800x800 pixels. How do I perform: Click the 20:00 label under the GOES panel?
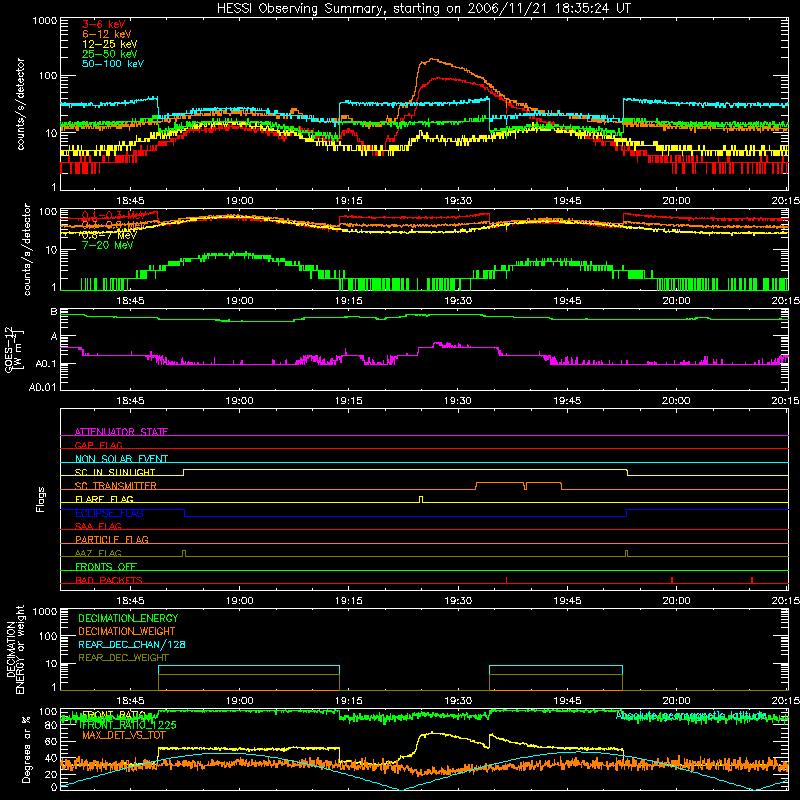(x=676, y=401)
